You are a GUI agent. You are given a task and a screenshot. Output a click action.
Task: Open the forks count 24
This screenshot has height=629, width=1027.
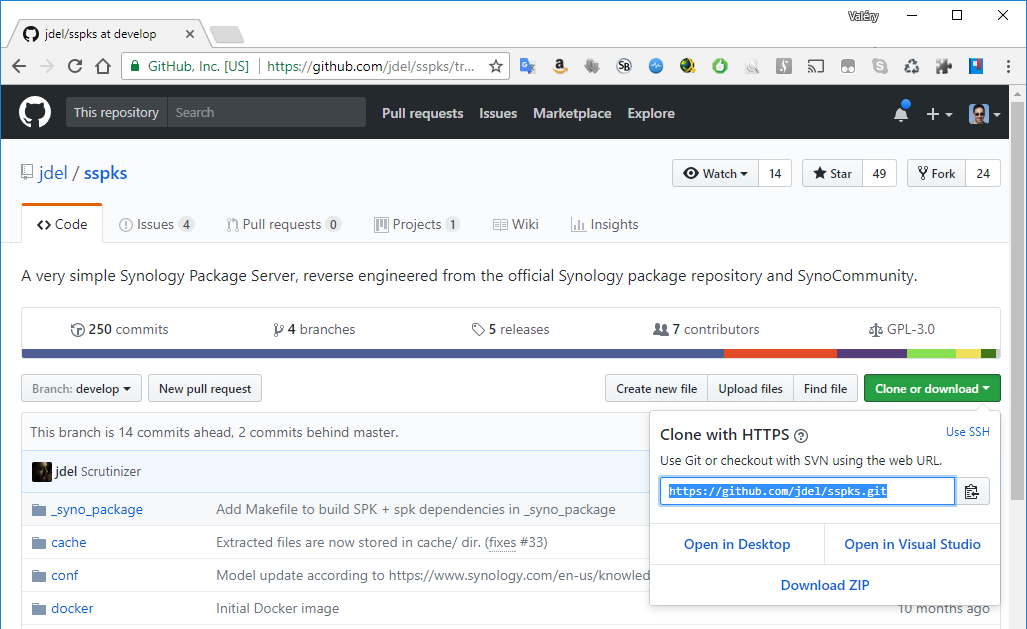[x=982, y=174]
